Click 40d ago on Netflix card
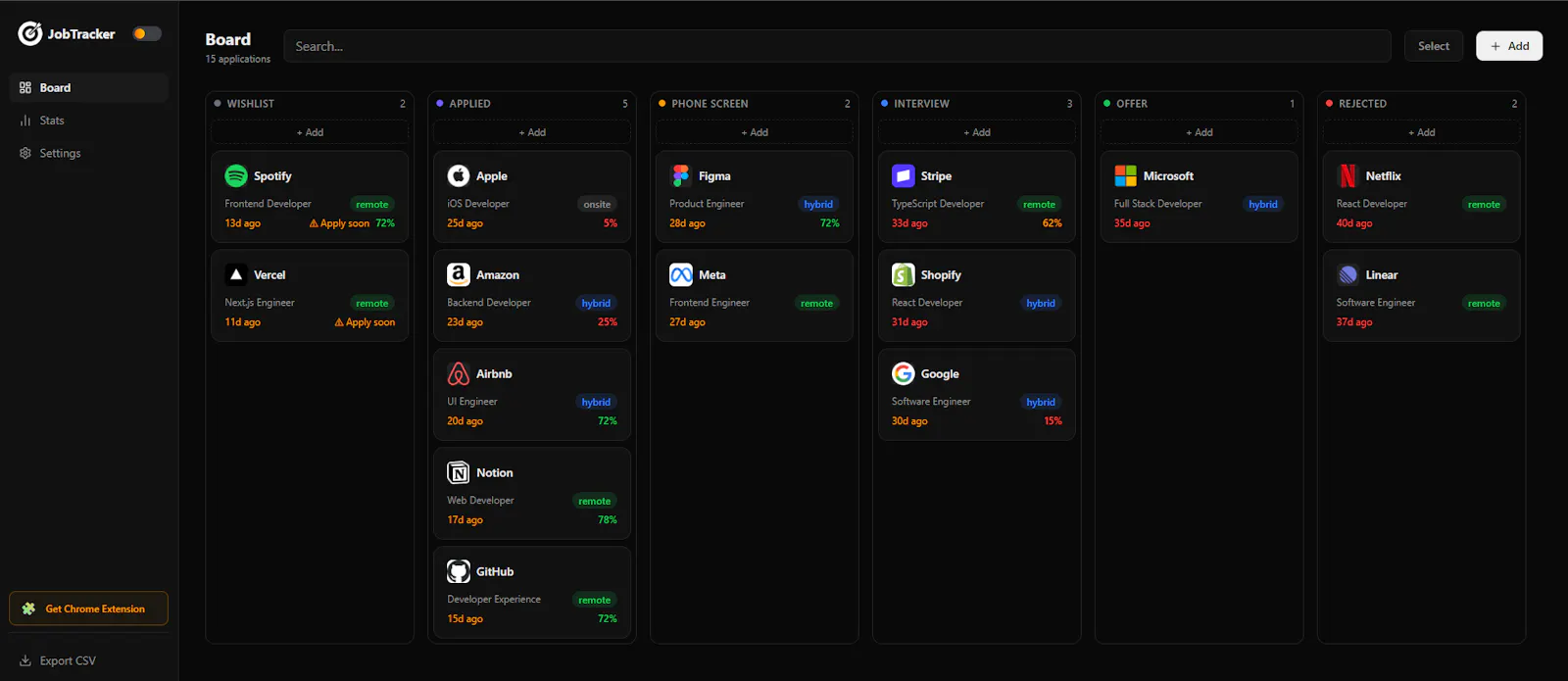The width and height of the screenshot is (1568, 681). (x=1354, y=223)
